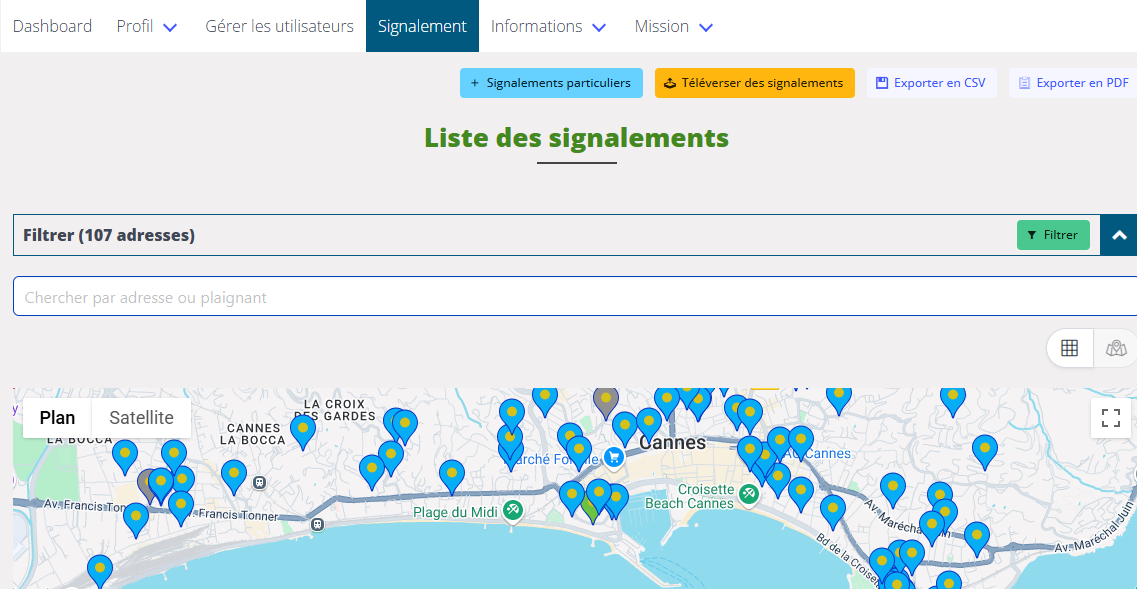Collapse the filter panel with chevron
This screenshot has width=1137, height=589.
coord(1118,235)
